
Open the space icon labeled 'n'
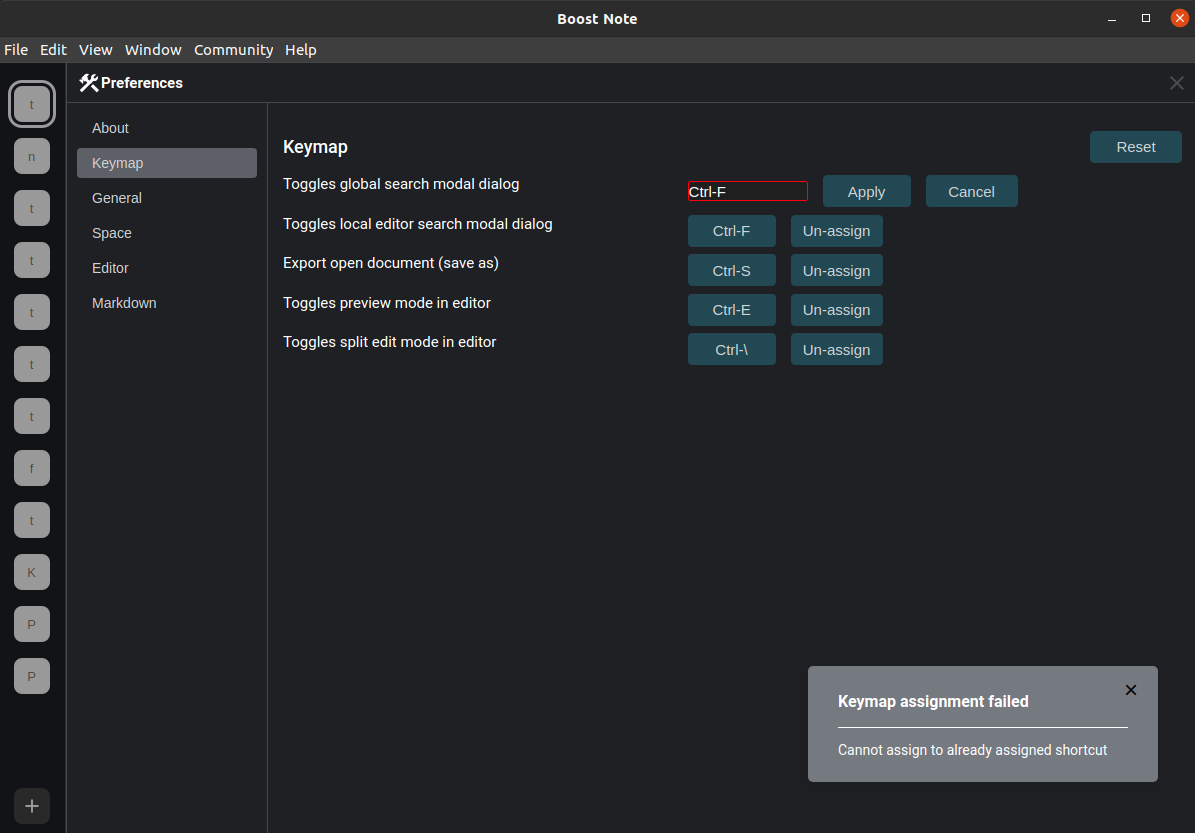coord(31,156)
